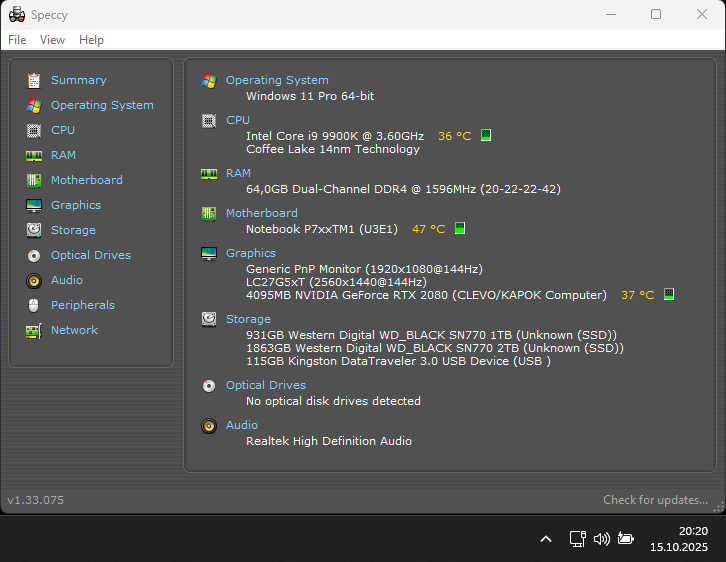Open Storage via its hard drive icon
This screenshot has width=726, height=562.
coord(33,230)
